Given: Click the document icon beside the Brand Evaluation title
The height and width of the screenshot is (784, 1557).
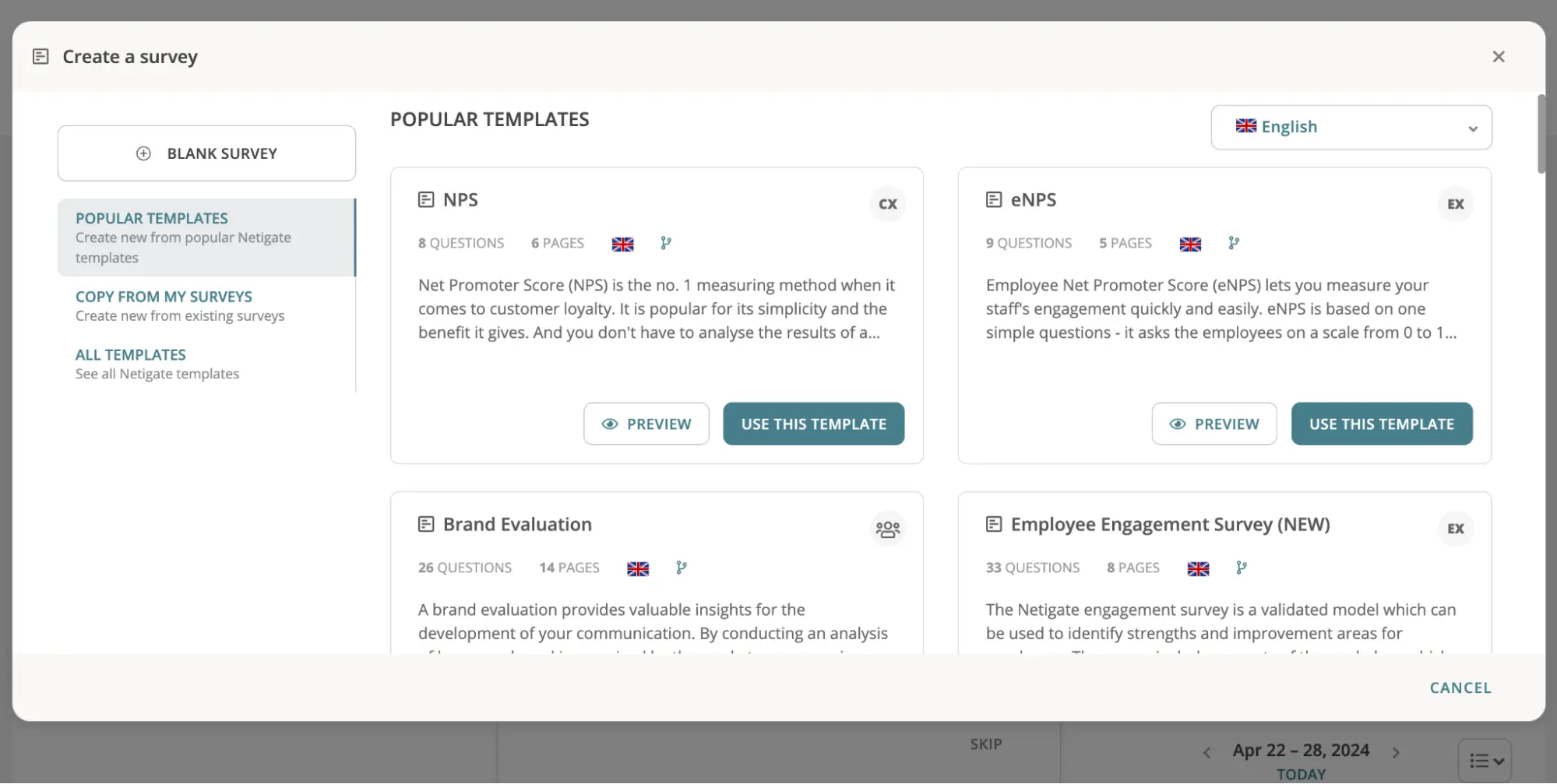Looking at the screenshot, I should pyautogui.click(x=425, y=524).
